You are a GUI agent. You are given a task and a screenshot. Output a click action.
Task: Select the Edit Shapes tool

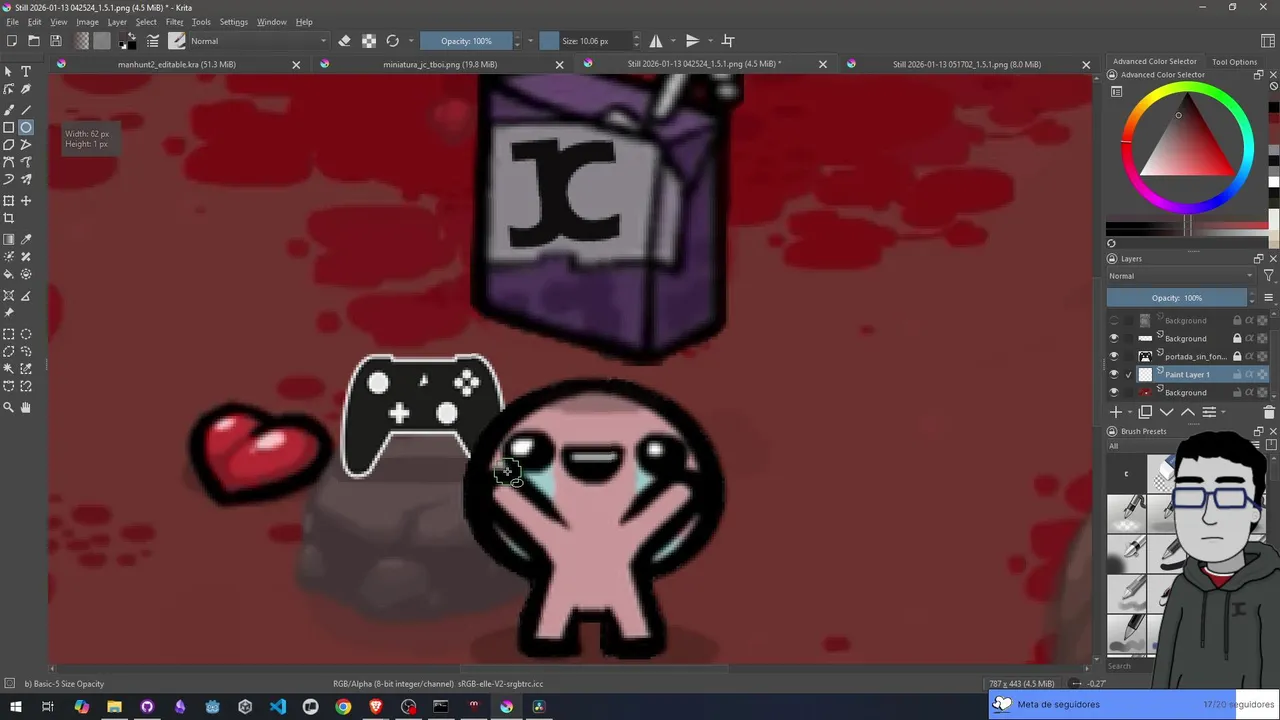(9, 90)
